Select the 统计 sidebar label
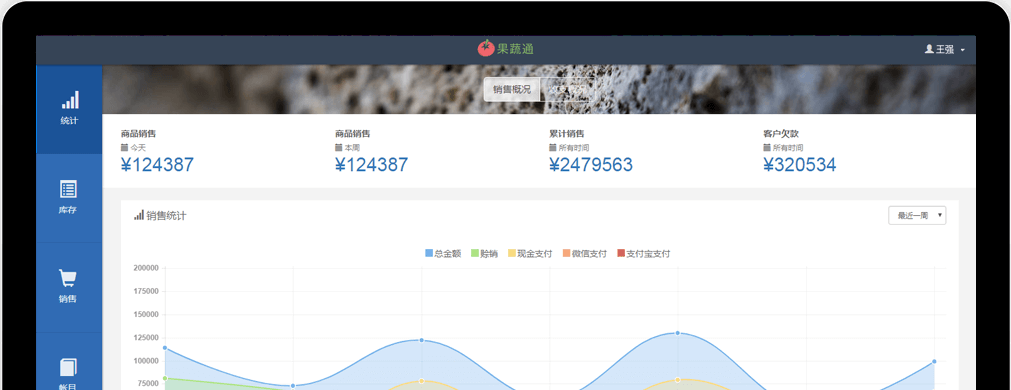This screenshot has height=390, width=1011. point(70,121)
